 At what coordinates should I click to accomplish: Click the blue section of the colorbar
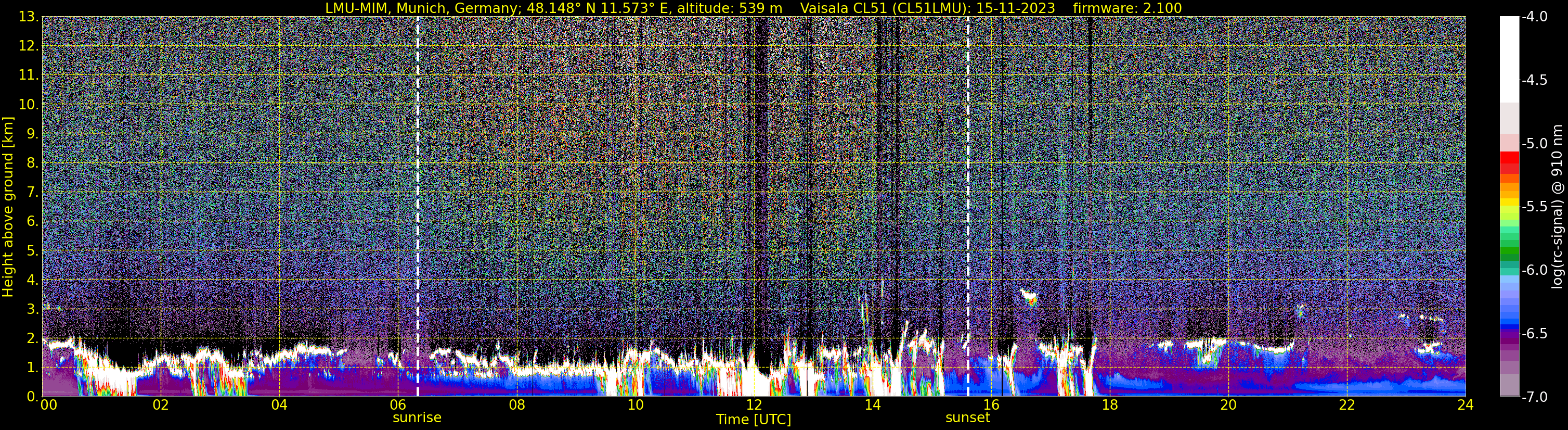(1510, 301)
